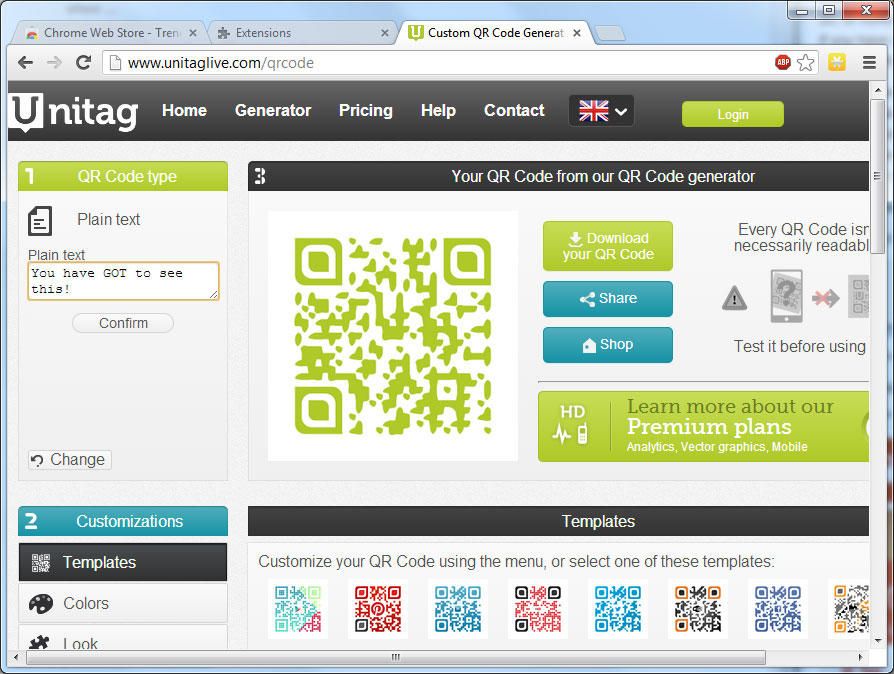Click the Unitag logo
Viewport: 894px width, 674px height.
74,111
